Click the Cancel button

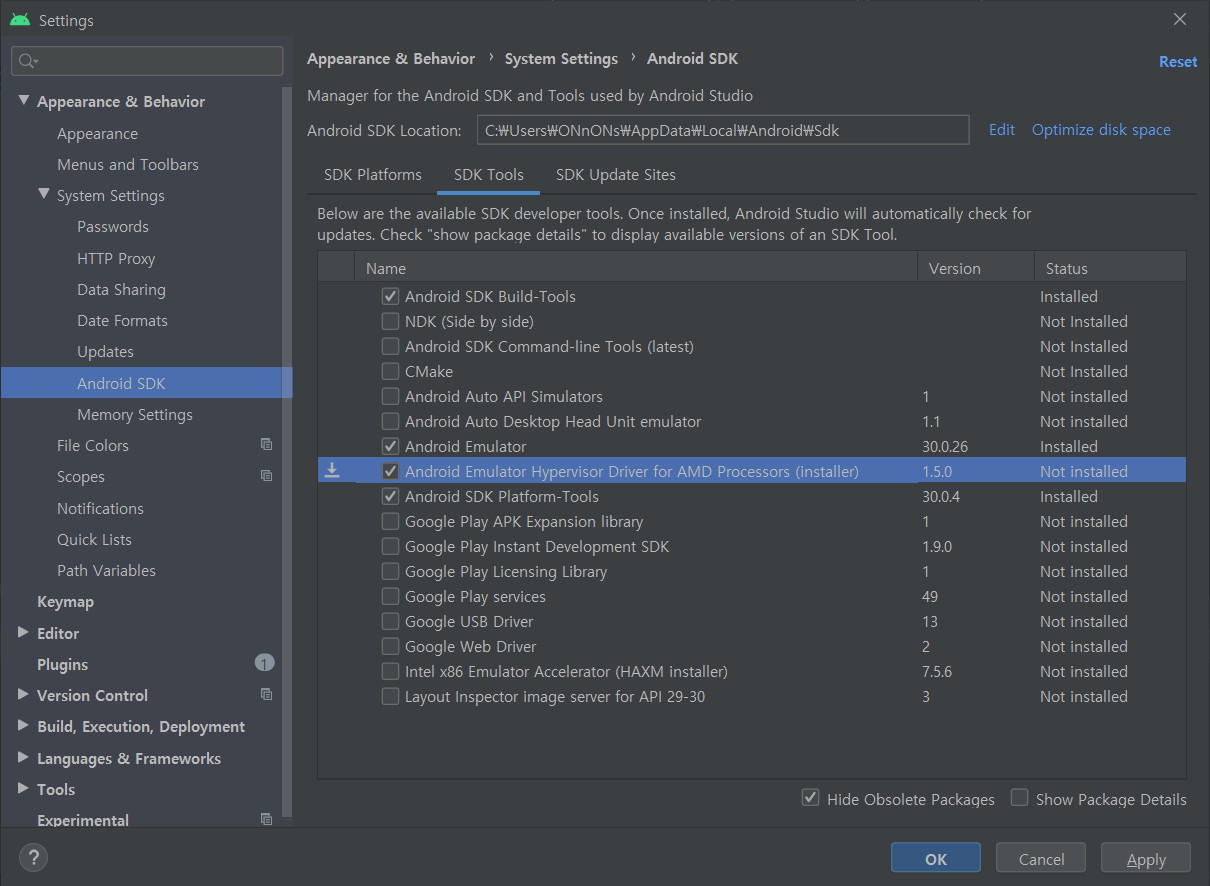[x=1041, y=858]
